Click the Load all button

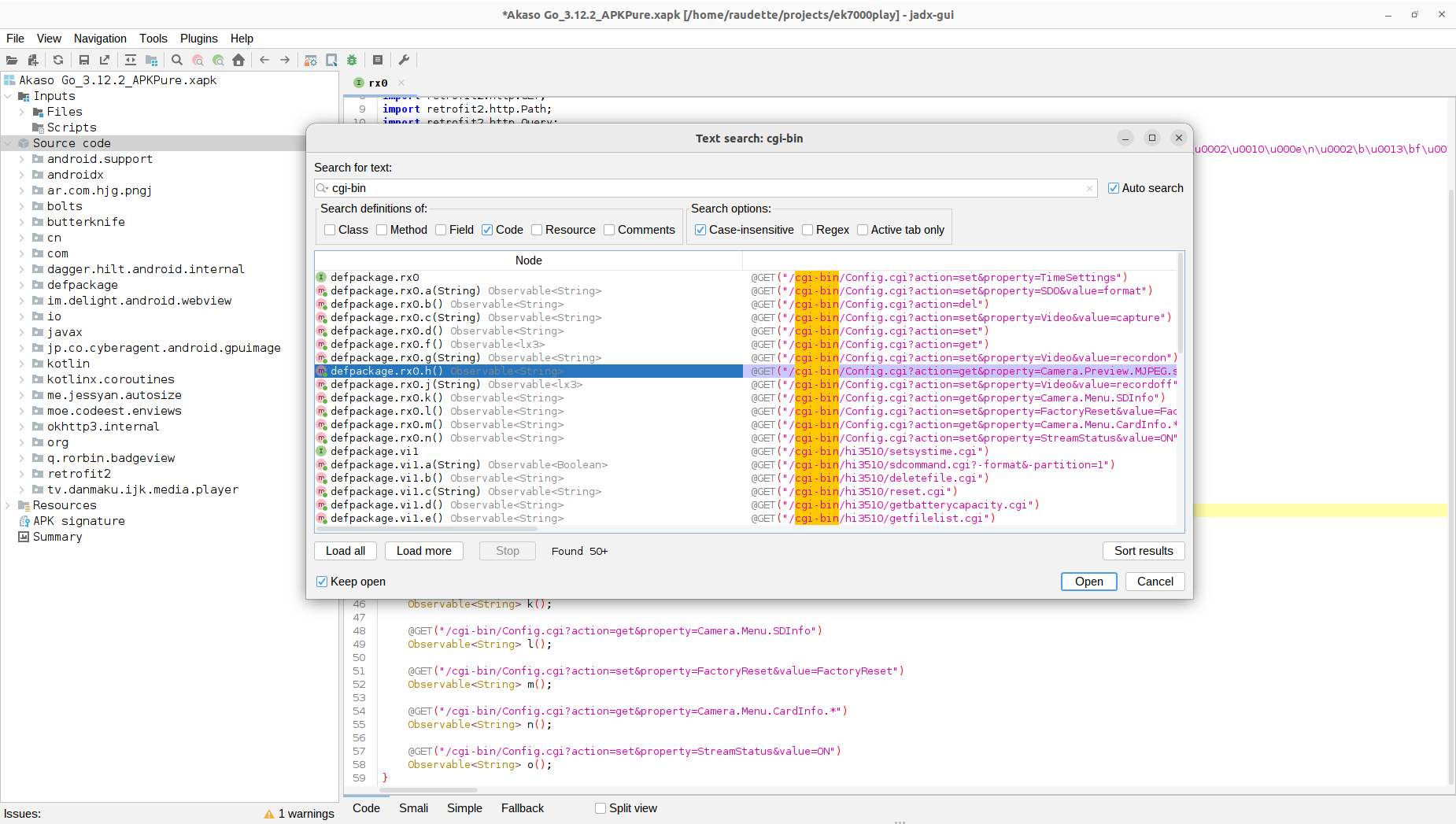tap(346, 551)
